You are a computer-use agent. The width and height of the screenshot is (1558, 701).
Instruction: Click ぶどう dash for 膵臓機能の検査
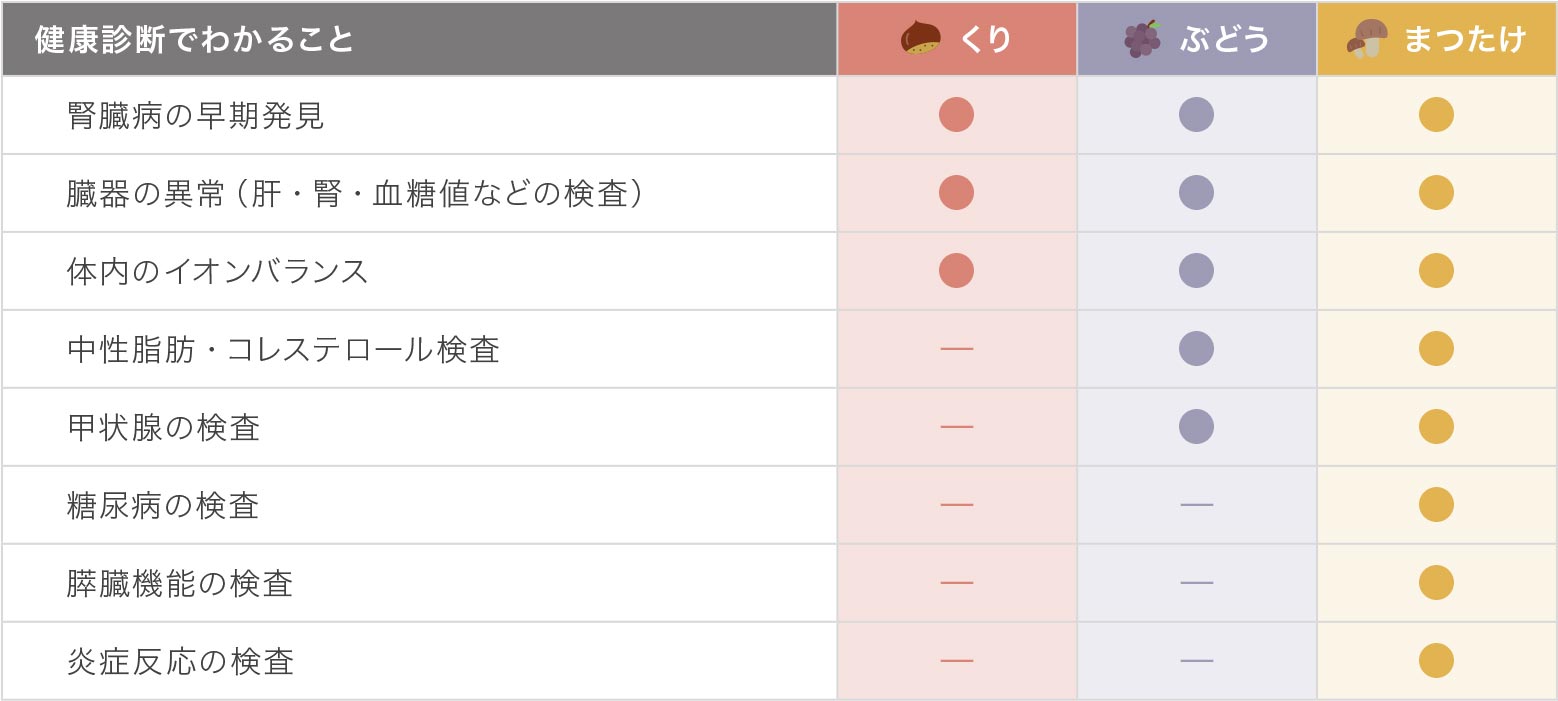click(1196, 583)
